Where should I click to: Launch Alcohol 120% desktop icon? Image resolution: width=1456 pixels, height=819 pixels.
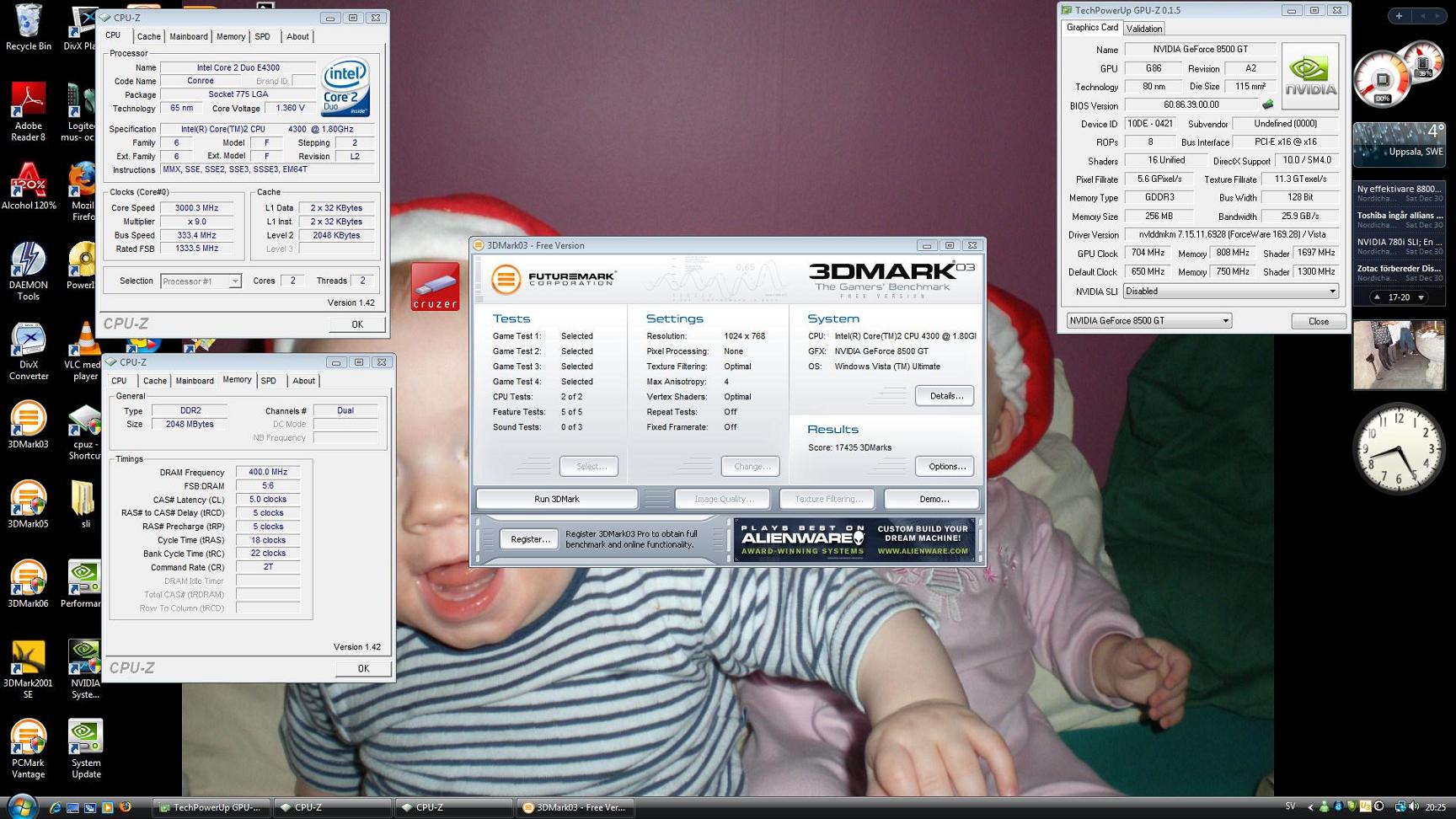28,187
